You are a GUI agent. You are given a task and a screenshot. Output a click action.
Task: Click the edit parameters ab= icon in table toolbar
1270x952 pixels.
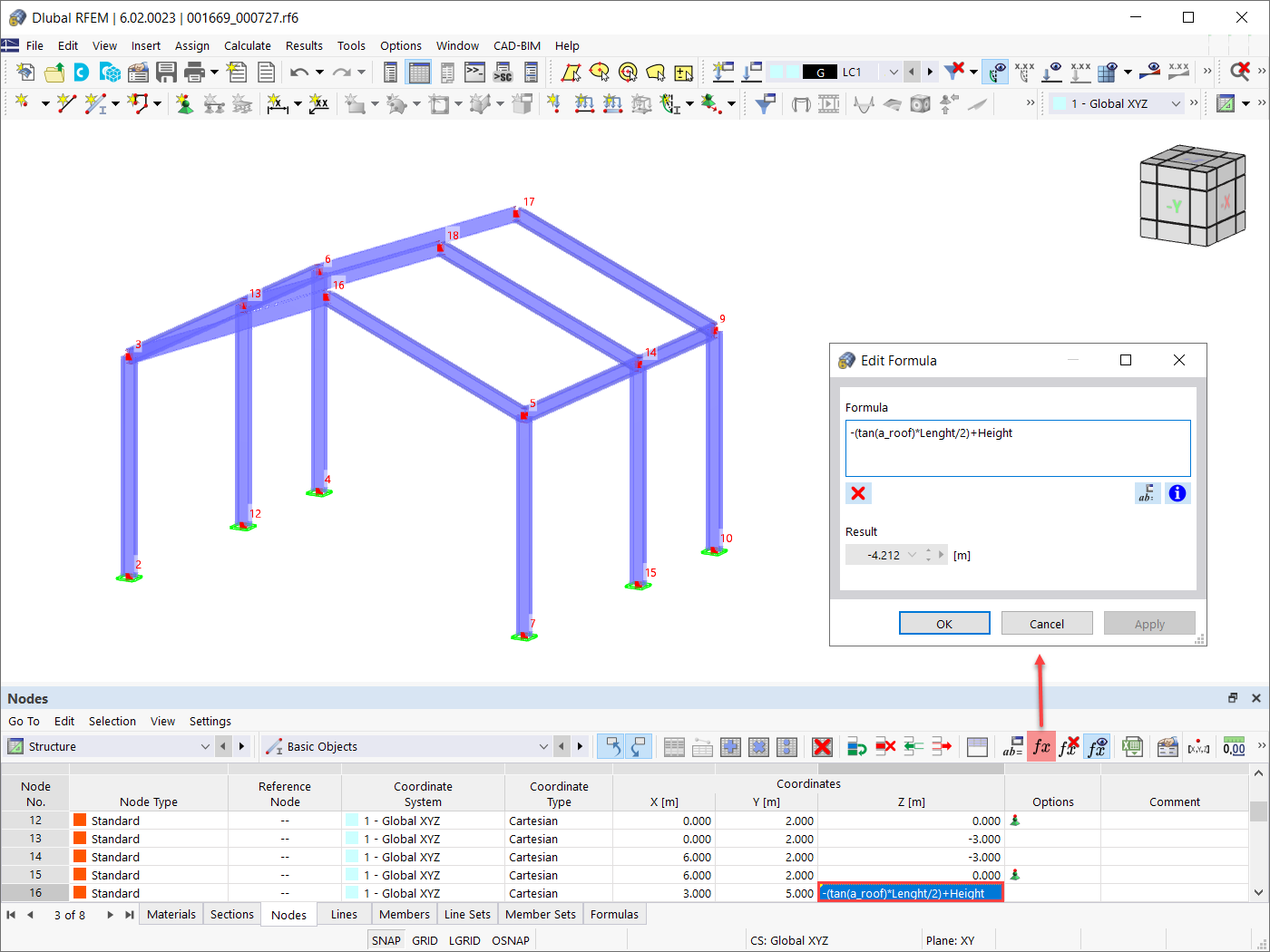pyautogui.click(x=1012, y=747)
